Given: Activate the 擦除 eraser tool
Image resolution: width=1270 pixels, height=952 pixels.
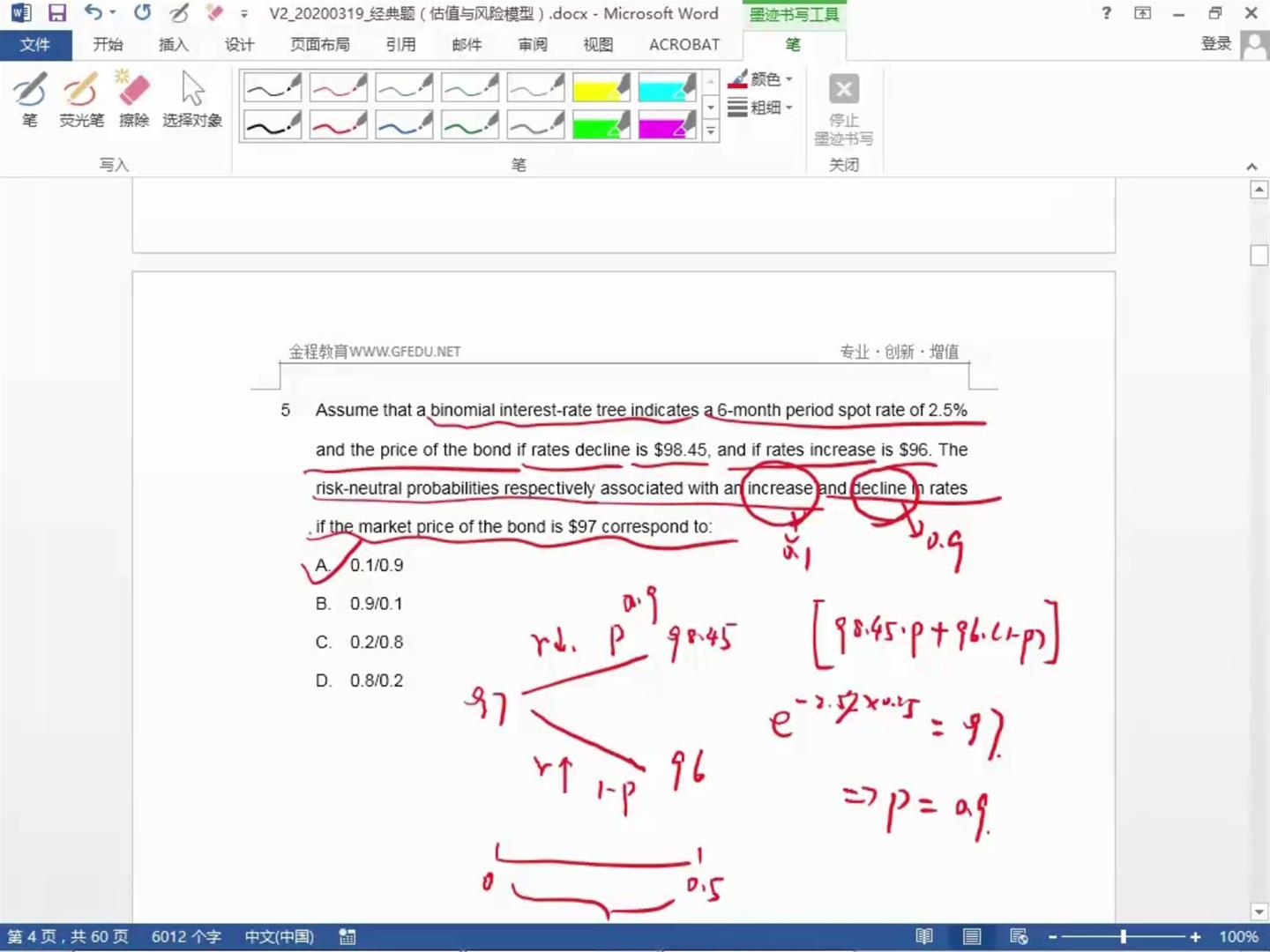Looking at the screenshot, I should click(134, 100).
